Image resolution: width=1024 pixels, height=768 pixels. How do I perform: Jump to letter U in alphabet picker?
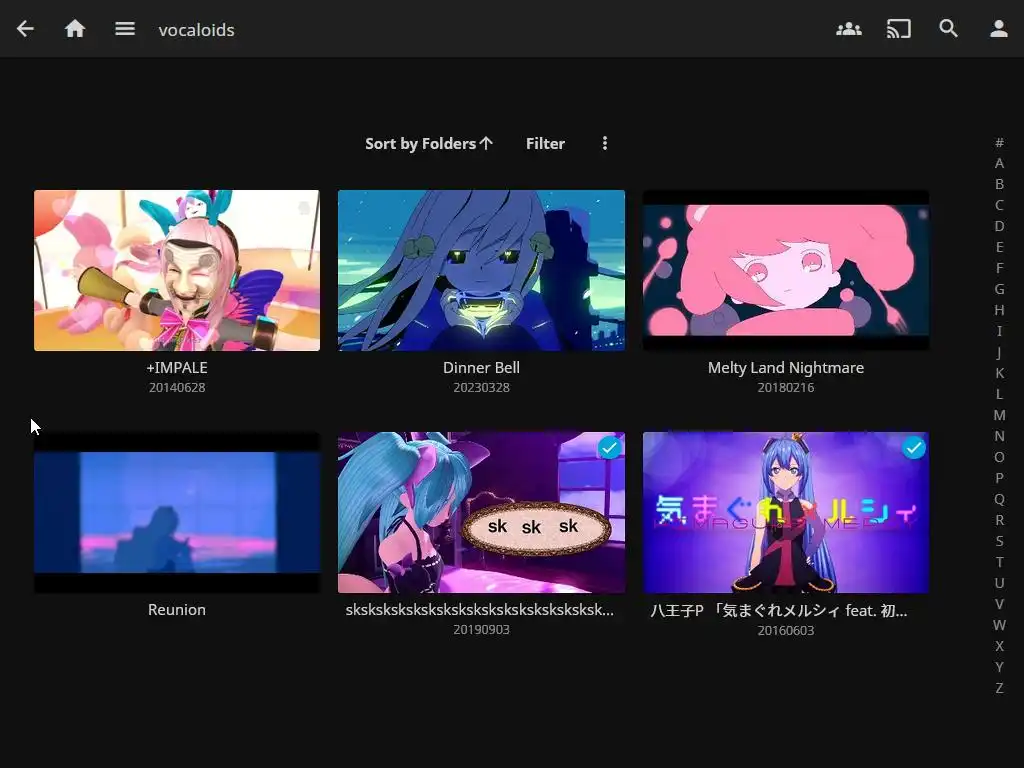[999, 583]
